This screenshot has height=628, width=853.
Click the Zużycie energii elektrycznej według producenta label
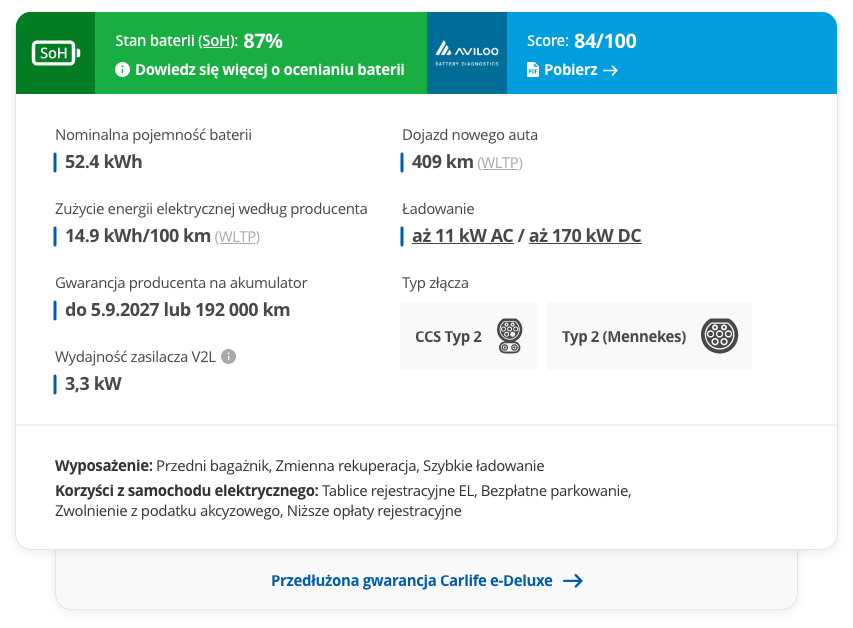click(211, 209)
